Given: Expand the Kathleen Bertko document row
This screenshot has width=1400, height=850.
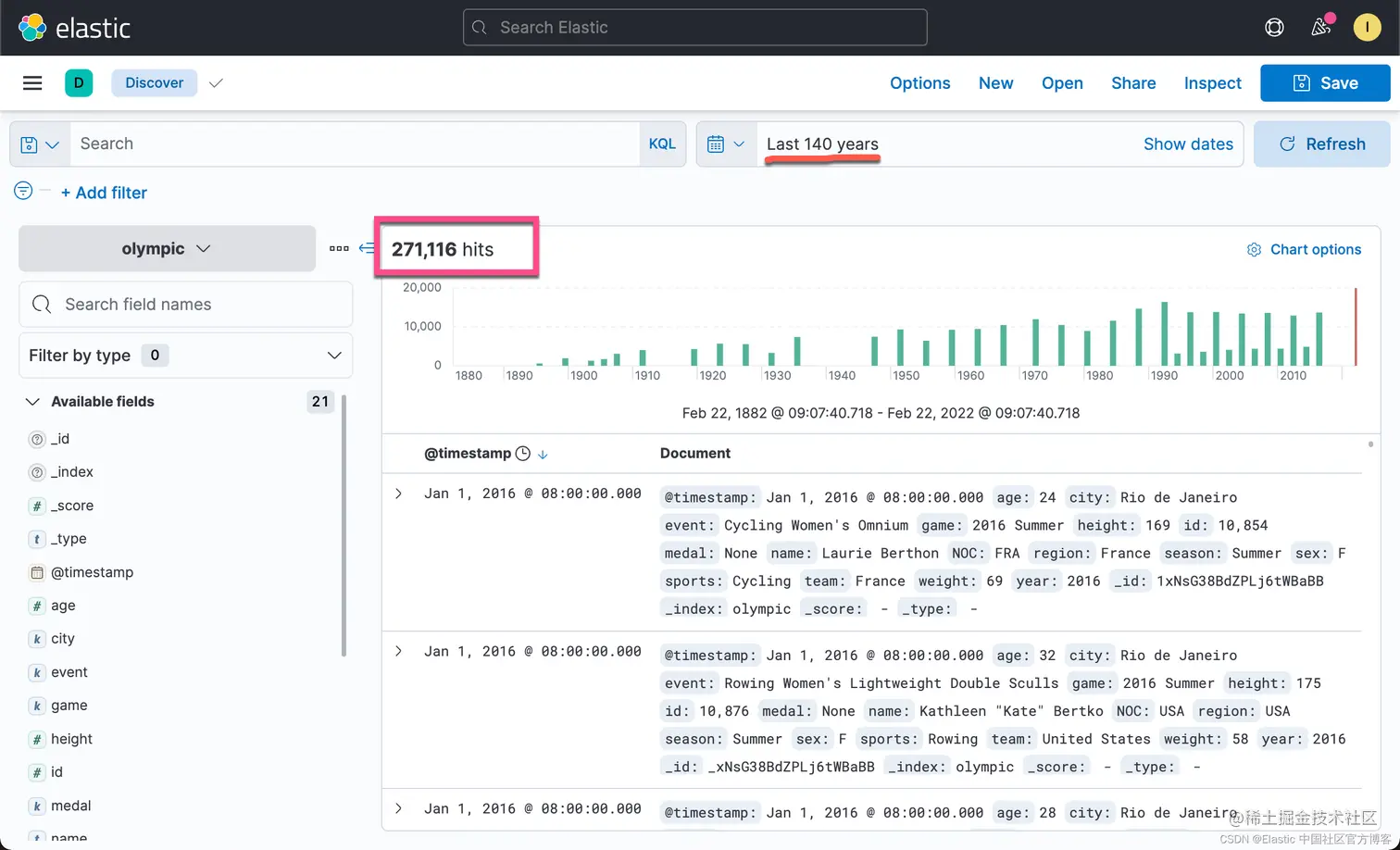Looking at the screenshot, I should click(x=399, y=651).
